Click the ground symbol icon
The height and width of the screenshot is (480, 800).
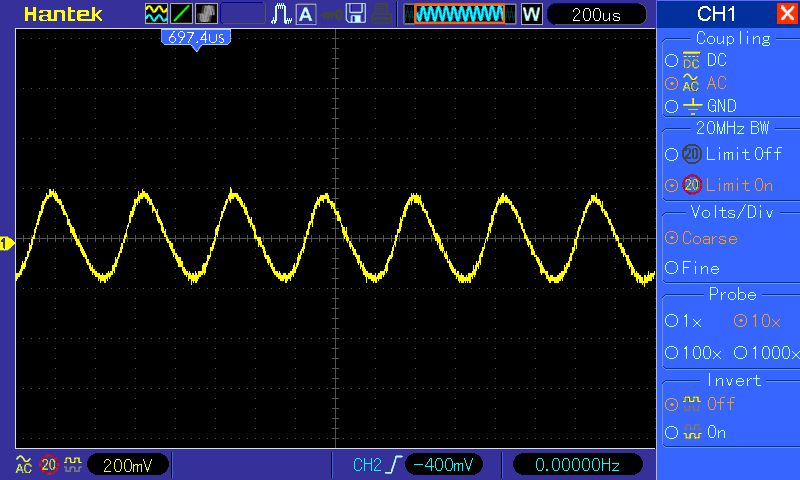692,106
